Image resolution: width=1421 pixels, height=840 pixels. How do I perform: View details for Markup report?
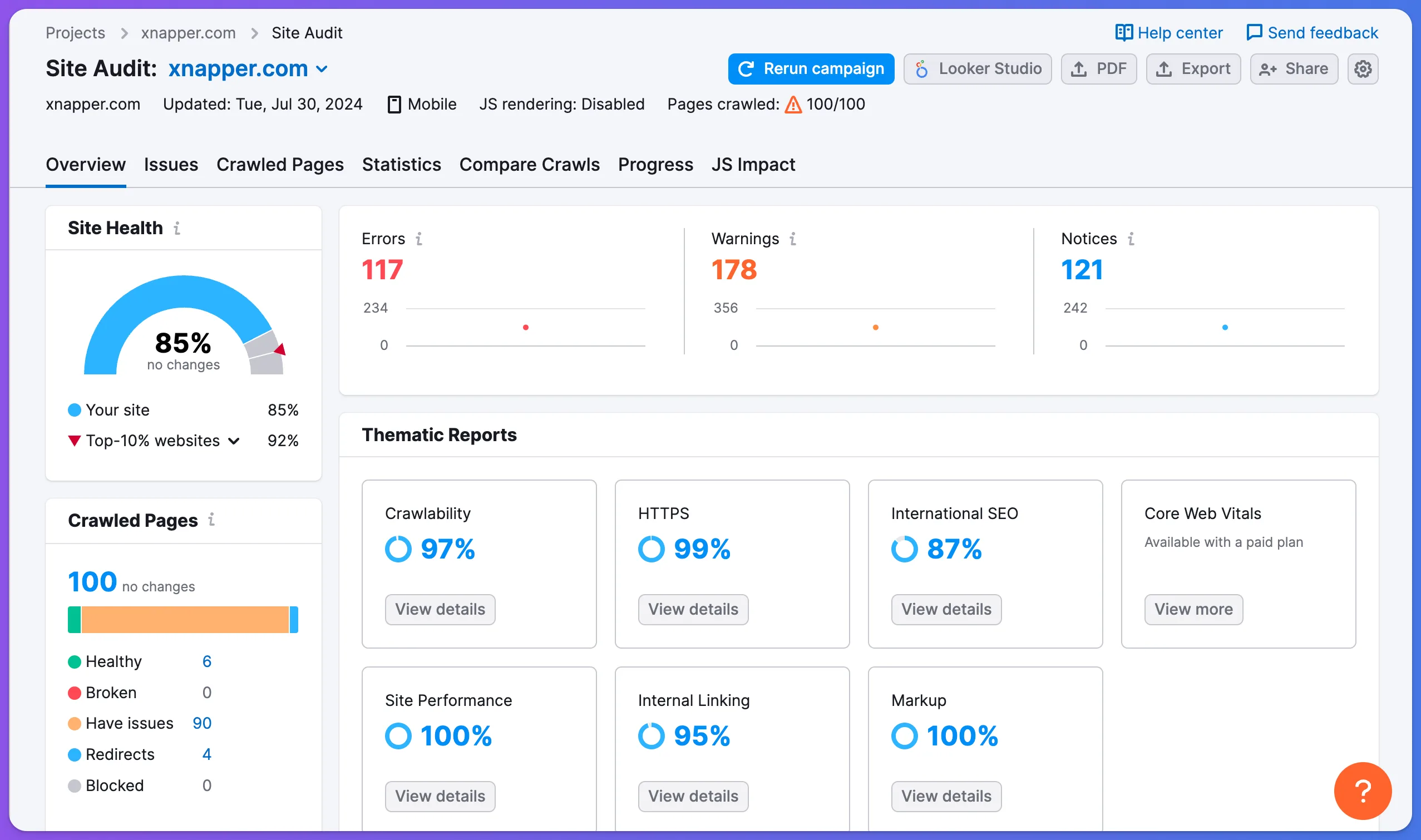pyautogui.click(x=946, y=797)
